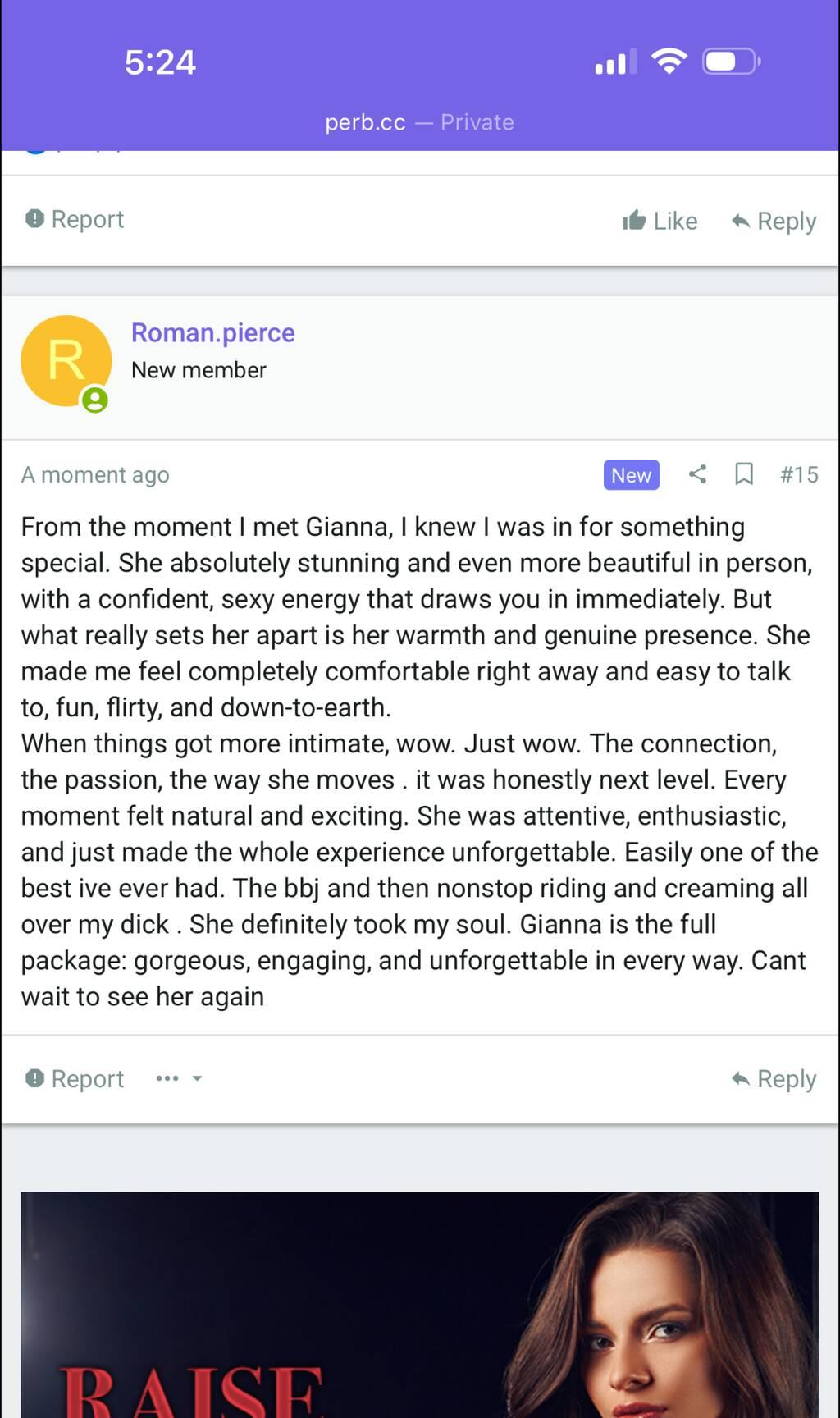Image resolution: width=840 pixels, height=1418 pixels.
Task: Tap the perb.cc address bar
Action: pyautogui.click(x=419, y=122)
